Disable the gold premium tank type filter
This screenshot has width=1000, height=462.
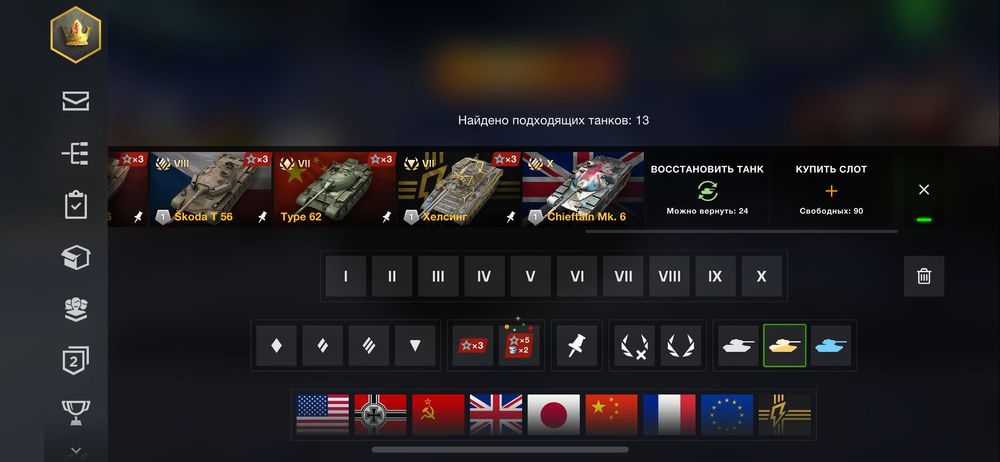pyautogui.click(x=784, y=345)
